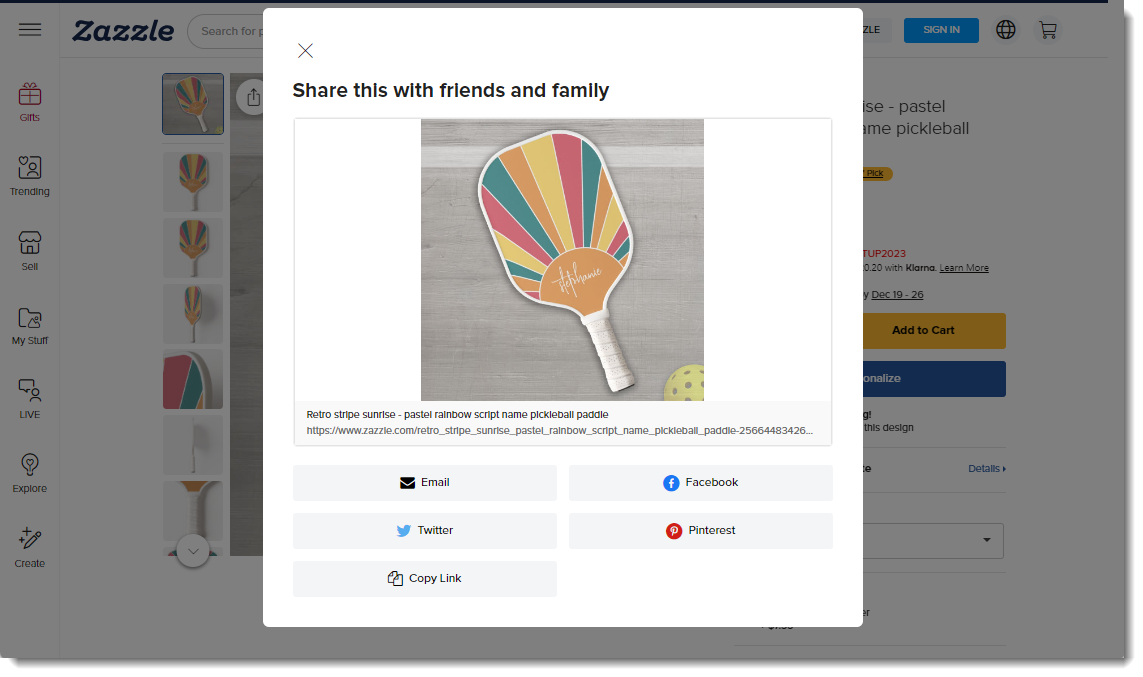1143x677 pixels.
Task: Open the Sell sidebar section
Action: tap(30, 250)
